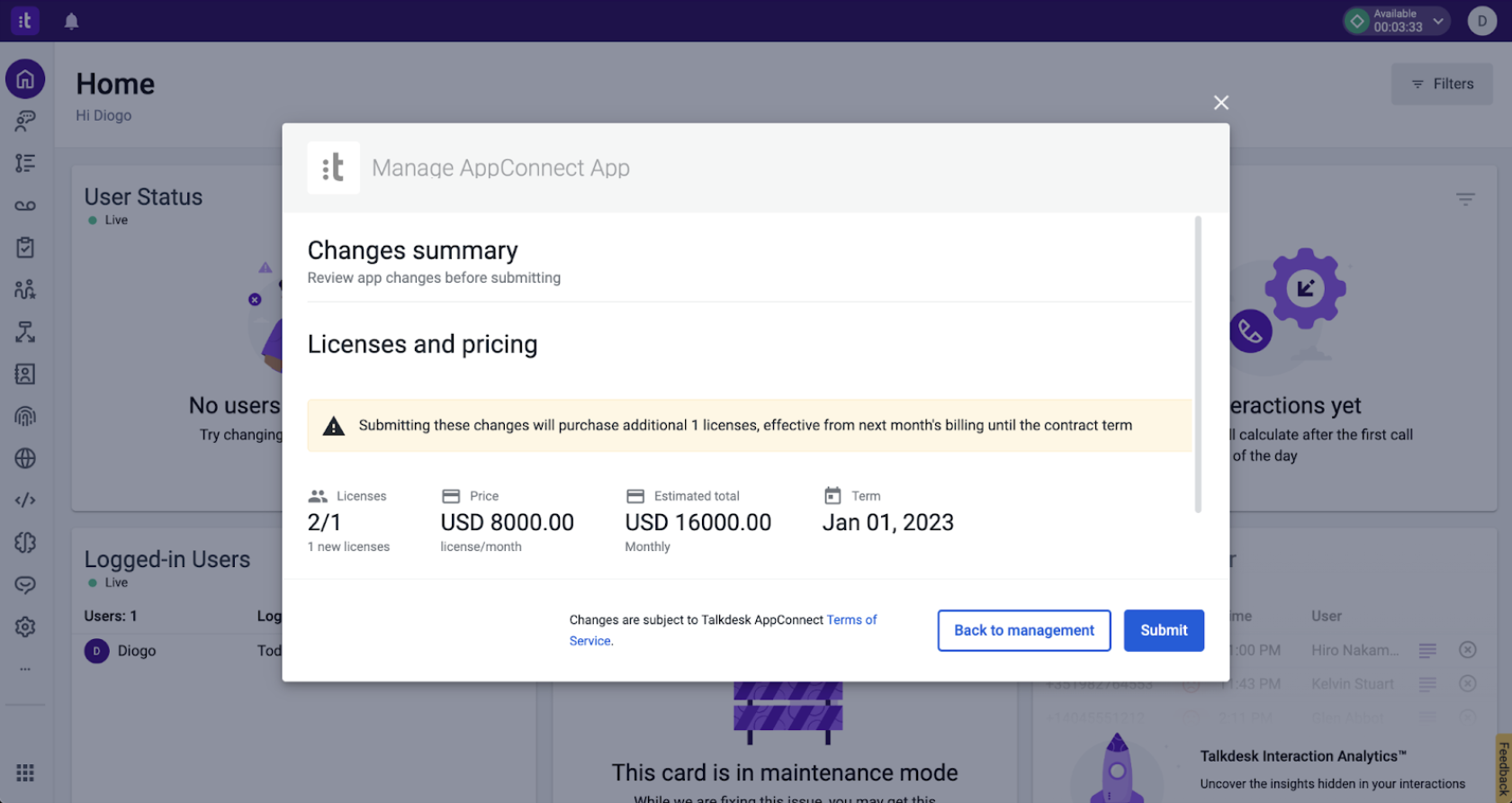Click the AppConnect app logo in dialog header
Image resolution: width=1512 pixels, height=803 pixels.
click(x=333, y=167)
